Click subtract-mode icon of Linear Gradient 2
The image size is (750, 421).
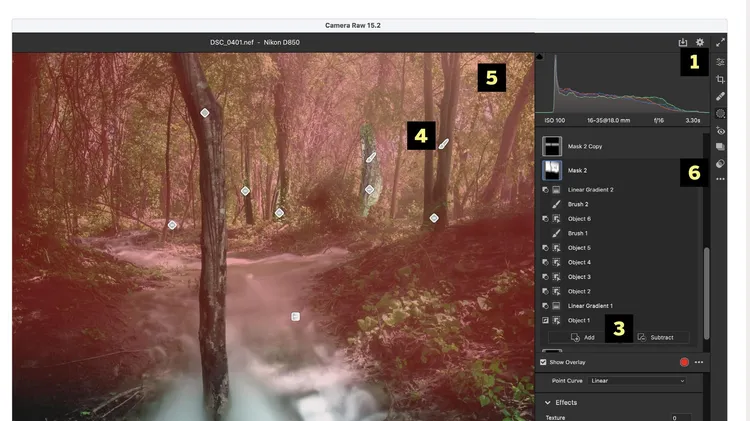(545, 190)
